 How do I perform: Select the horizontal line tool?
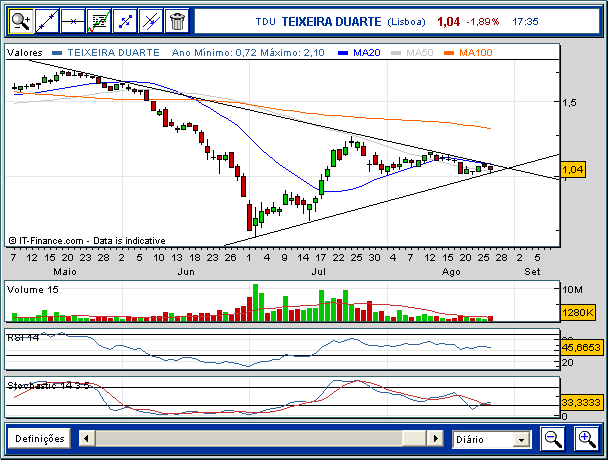[x=73, y=21]
